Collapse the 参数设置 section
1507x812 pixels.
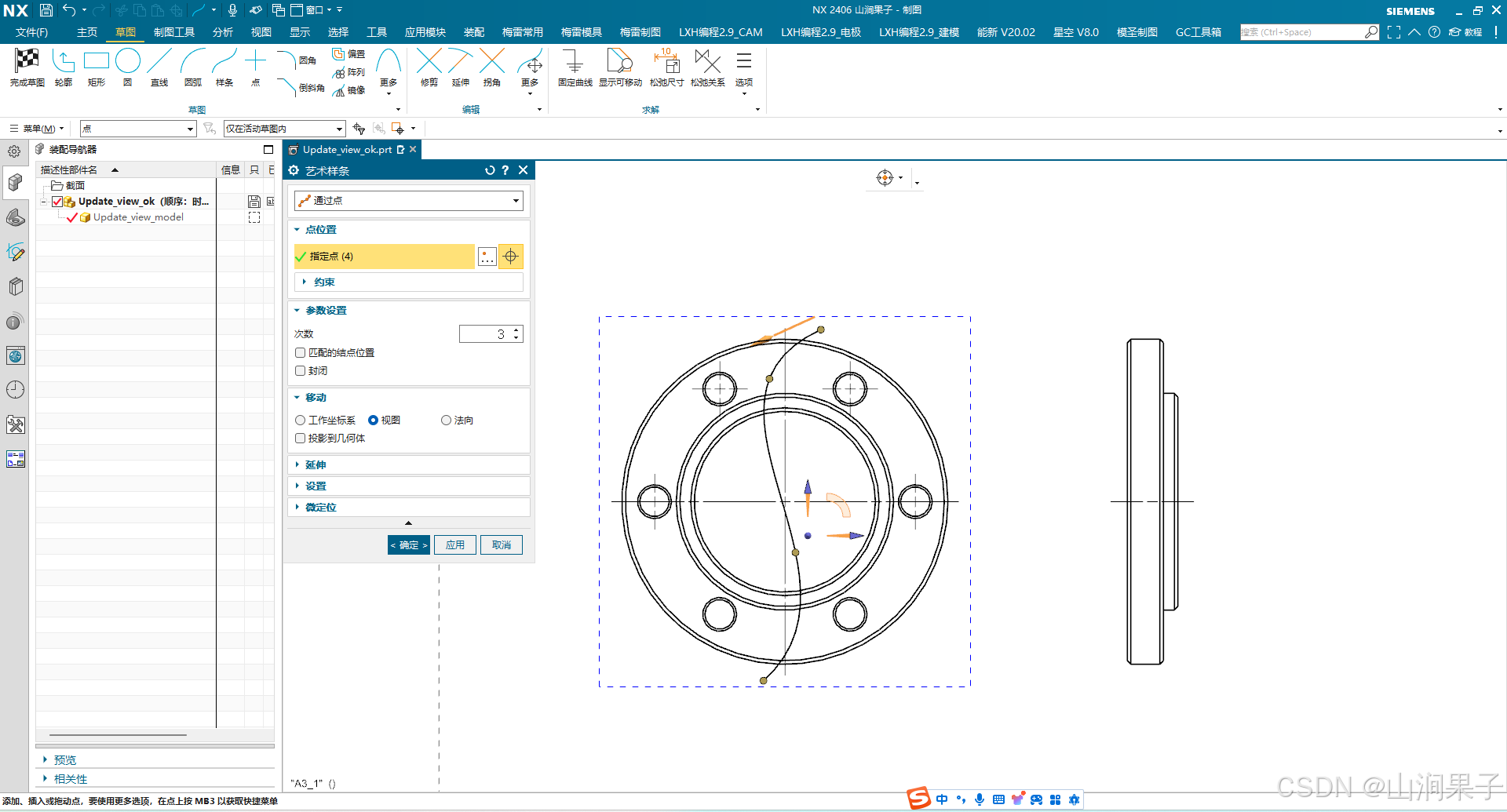[x=297, y=311]
